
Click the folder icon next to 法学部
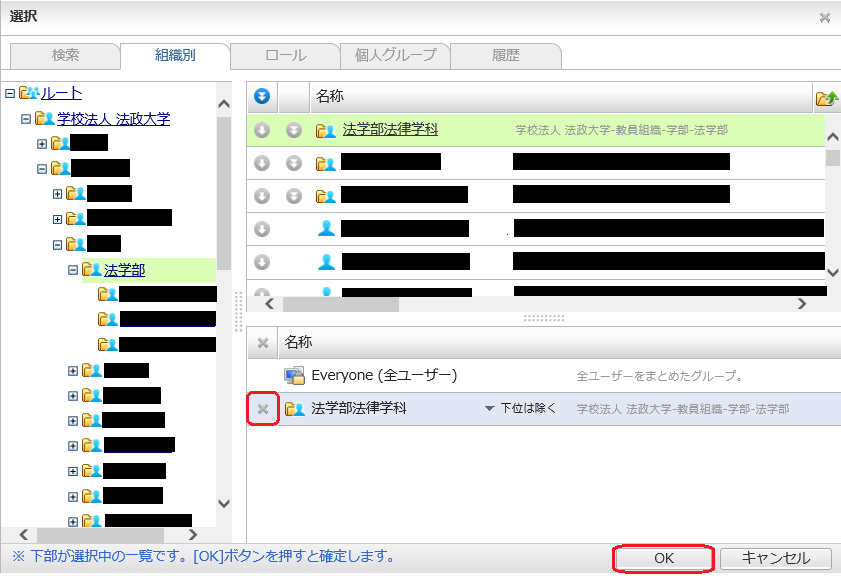(92, 269)
